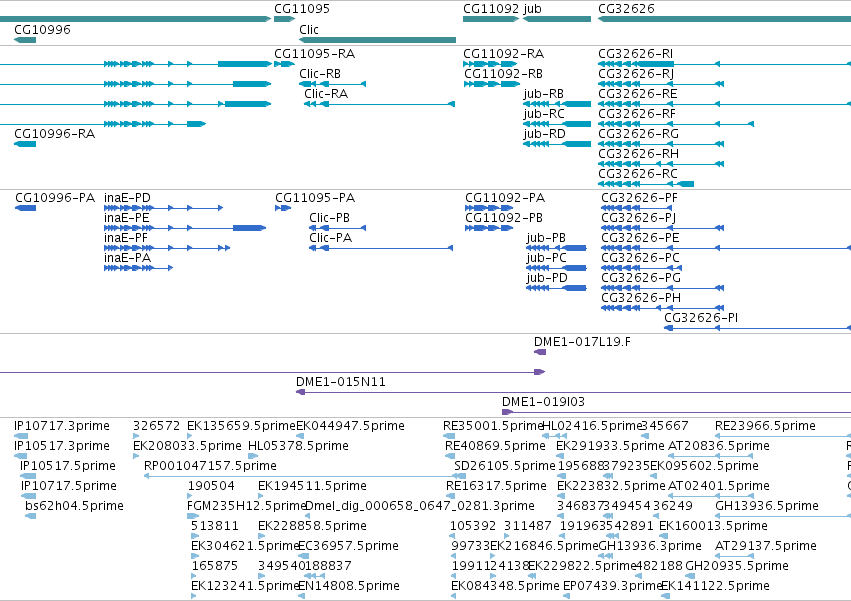The width and height of the screenshot is (851, 601).
Task: Click the CG32626-PF protein label
Action: 639,198
